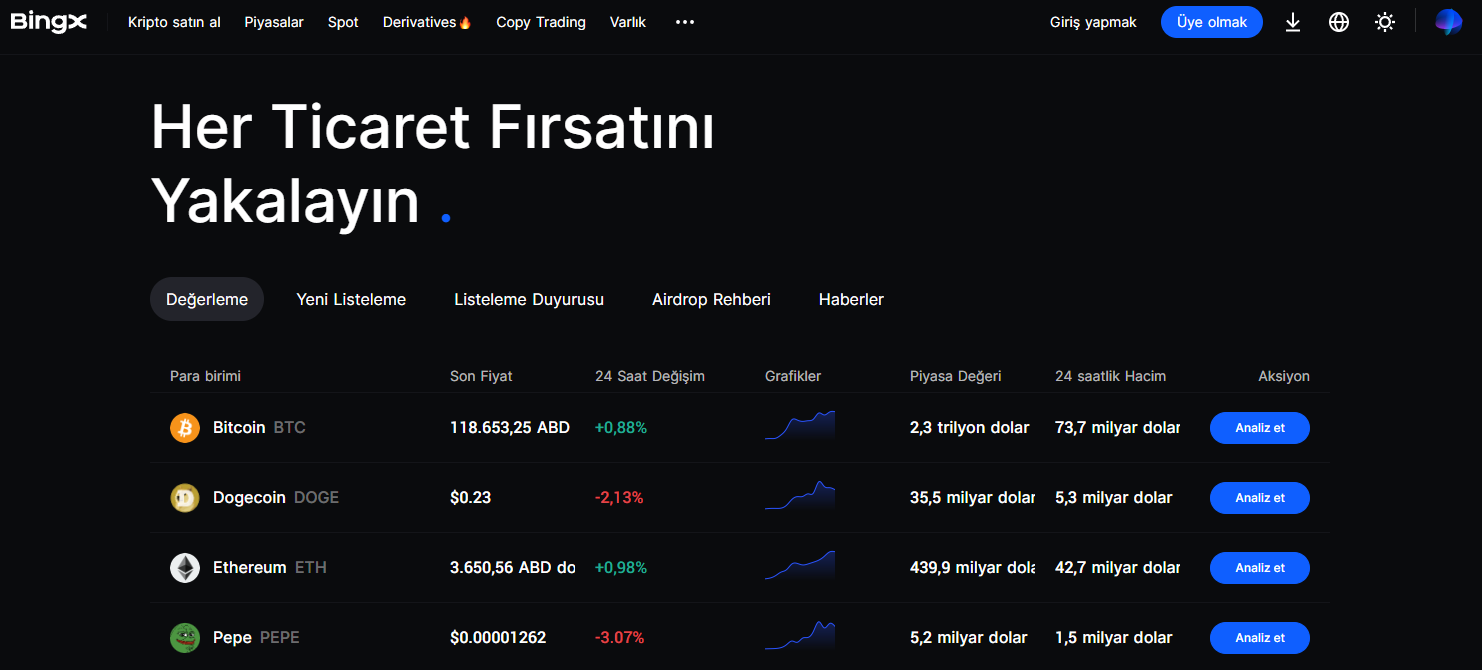The image size is (1482, 670).
Task: Click the Bitcoin BTC name
Action: (x=259, y=428)
